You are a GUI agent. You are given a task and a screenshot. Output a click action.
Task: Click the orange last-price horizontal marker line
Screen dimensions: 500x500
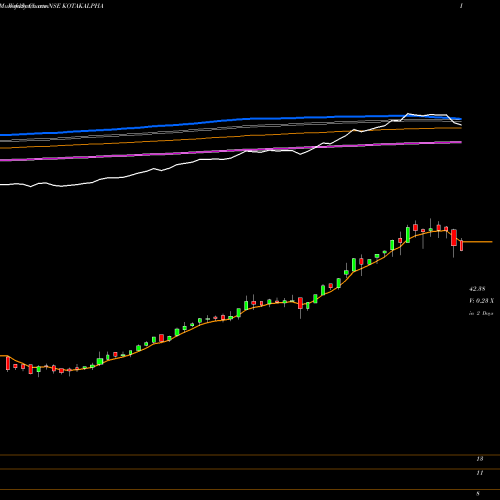point(478,242)
